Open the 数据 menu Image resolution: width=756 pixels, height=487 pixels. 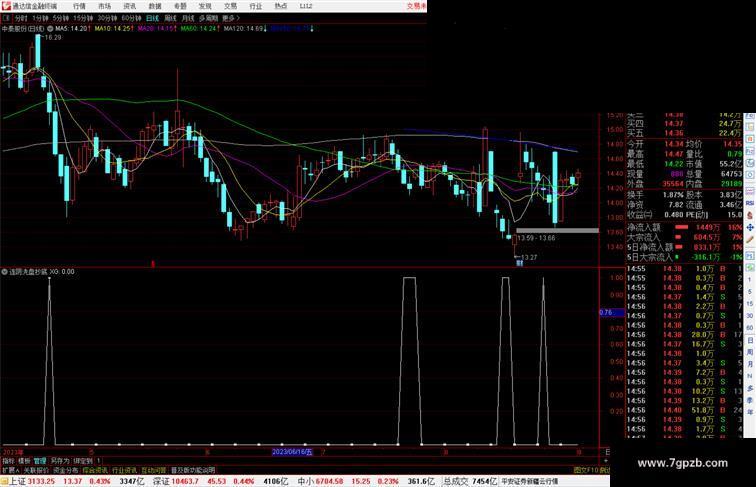coord(155,6)
